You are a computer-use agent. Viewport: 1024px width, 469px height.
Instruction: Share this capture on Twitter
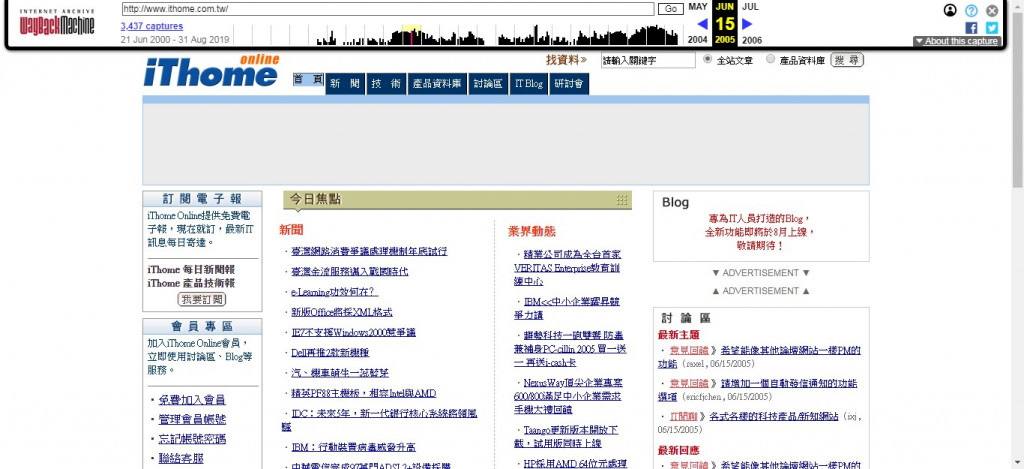tap(992, 27)
